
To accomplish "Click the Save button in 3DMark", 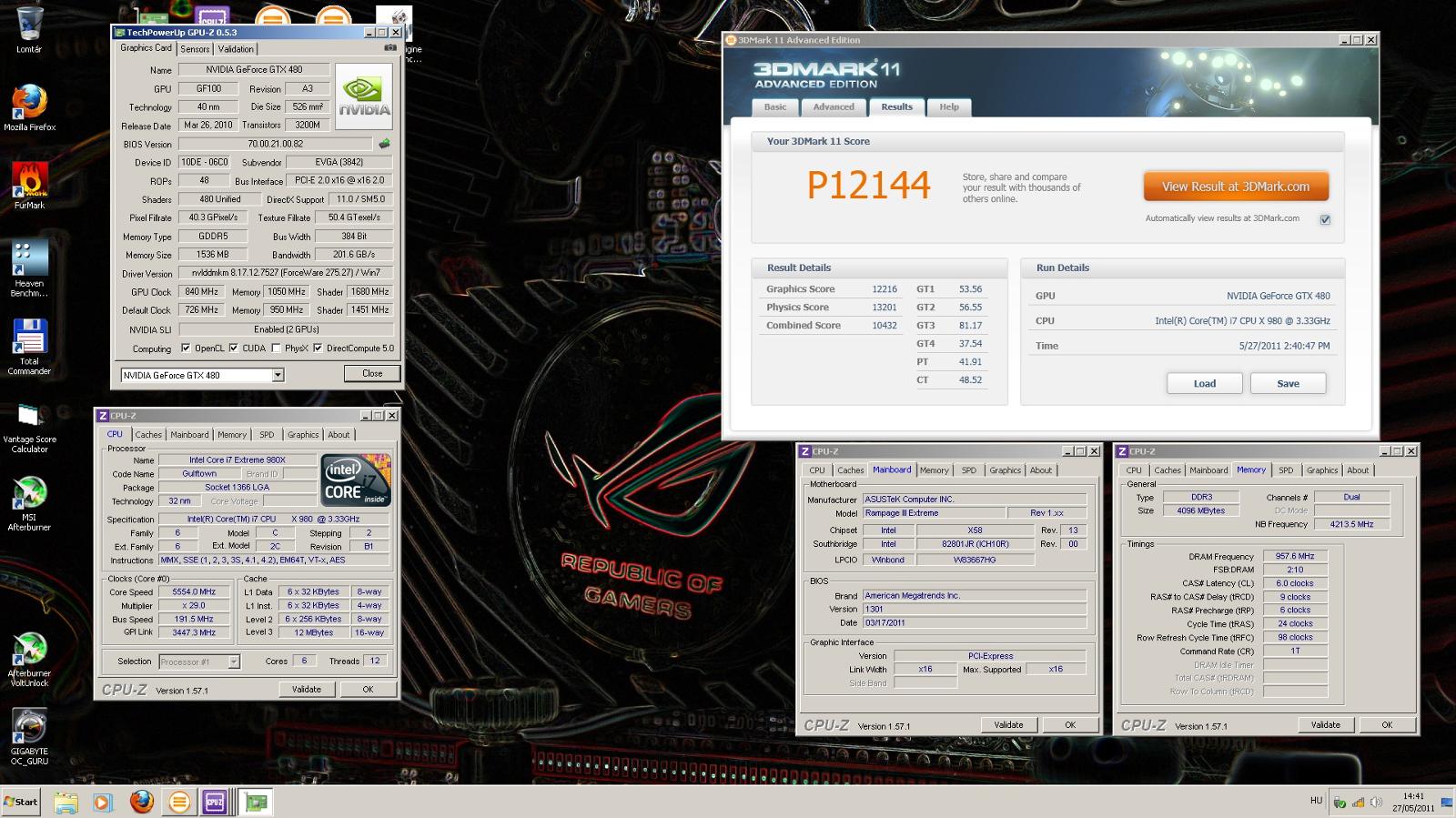I will (x=1288, y=384).
